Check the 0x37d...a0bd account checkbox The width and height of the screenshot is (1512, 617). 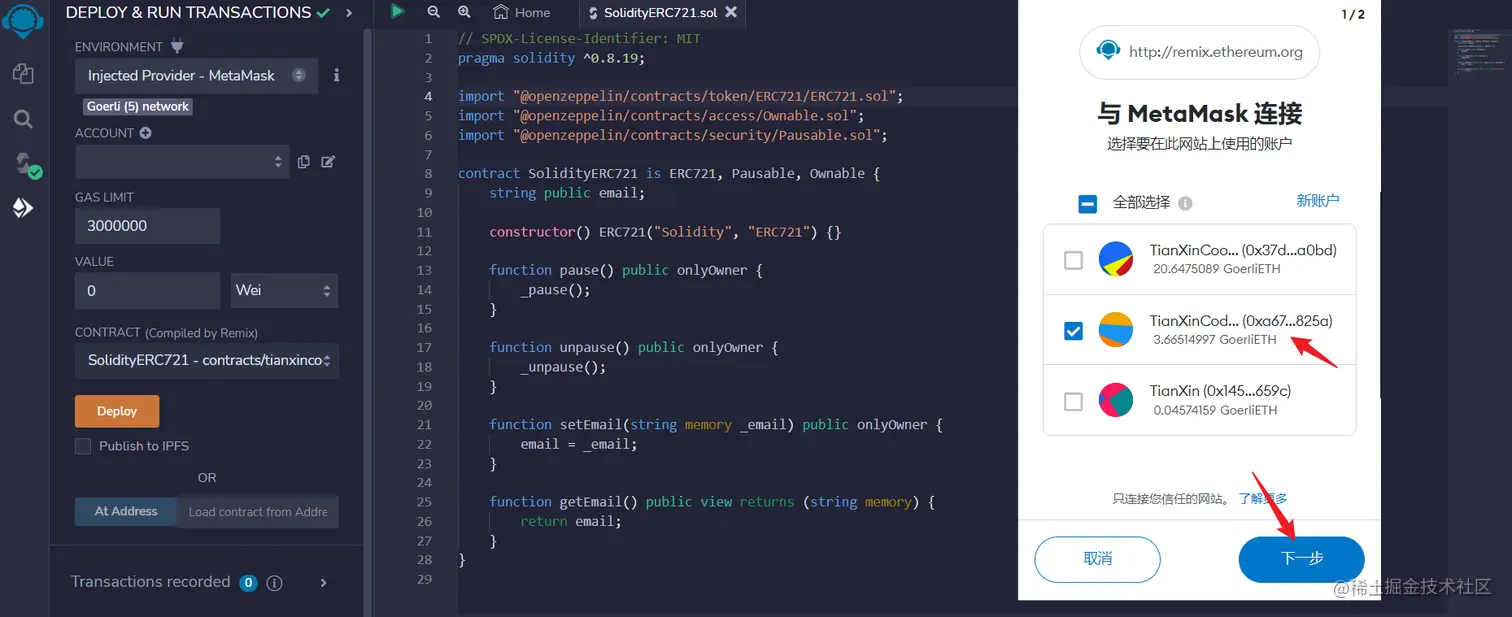1073,260
